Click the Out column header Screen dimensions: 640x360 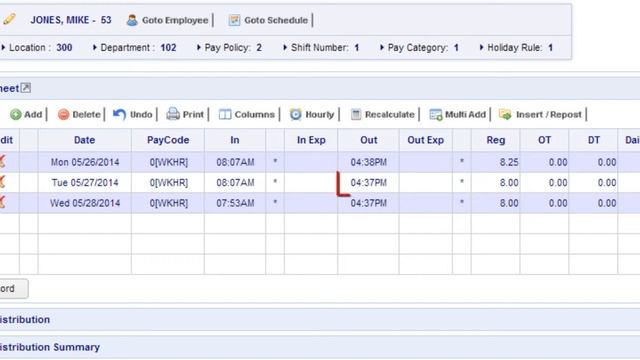click(369, 140)
